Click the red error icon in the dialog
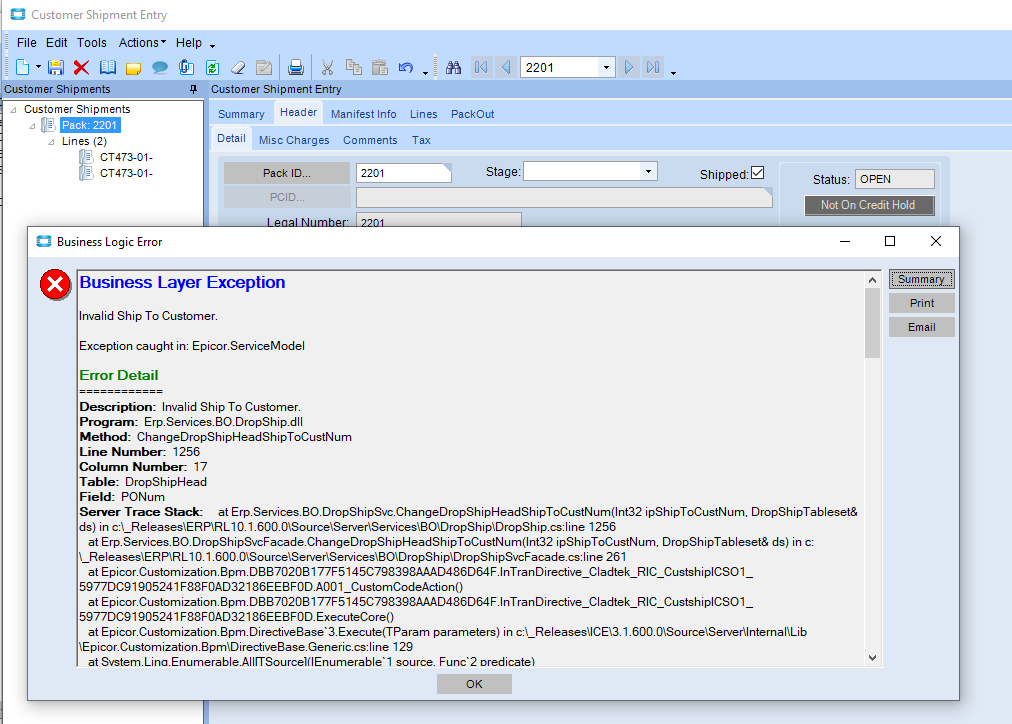Screen dimensions: 1012x724 pos(56,285)
